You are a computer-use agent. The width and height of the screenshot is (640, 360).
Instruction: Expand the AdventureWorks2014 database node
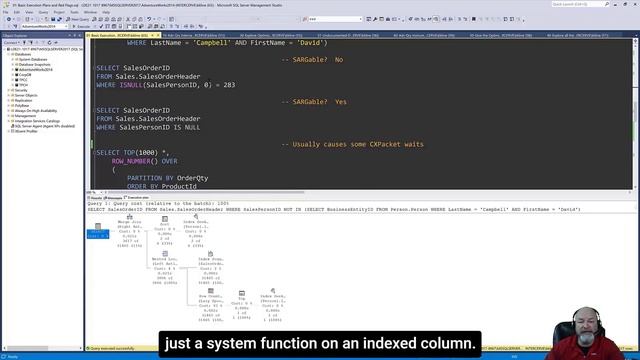click(13, 70)
